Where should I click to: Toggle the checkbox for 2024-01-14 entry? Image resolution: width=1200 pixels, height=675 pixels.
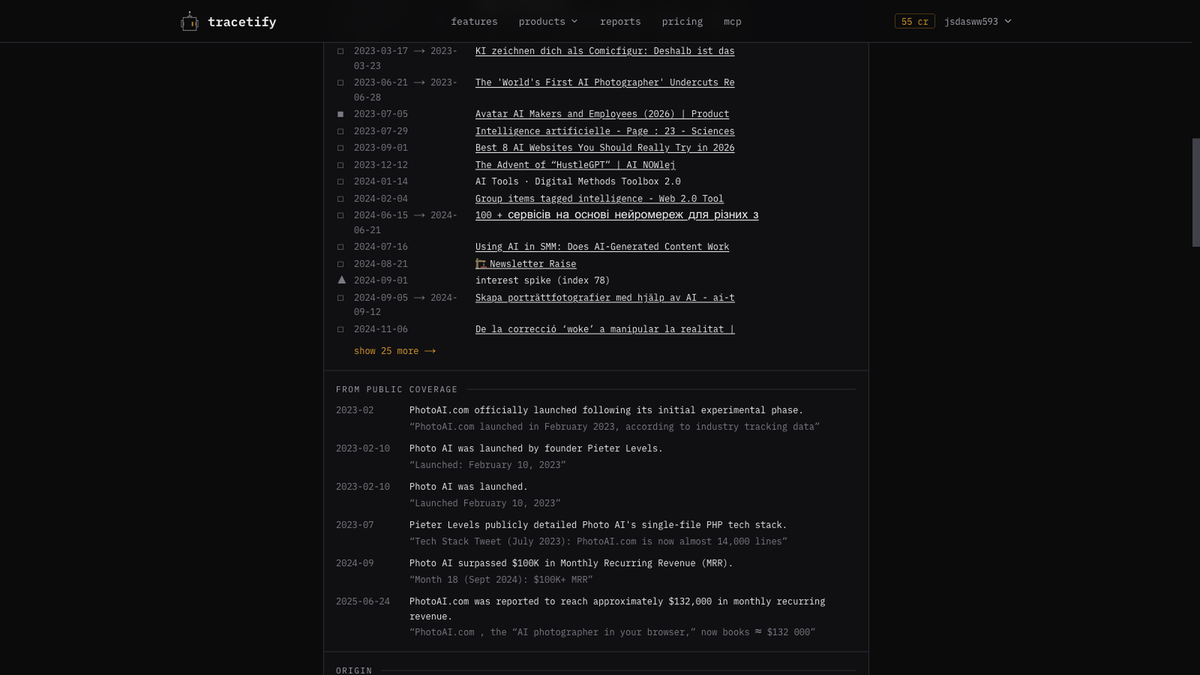[x=341, y=182]
